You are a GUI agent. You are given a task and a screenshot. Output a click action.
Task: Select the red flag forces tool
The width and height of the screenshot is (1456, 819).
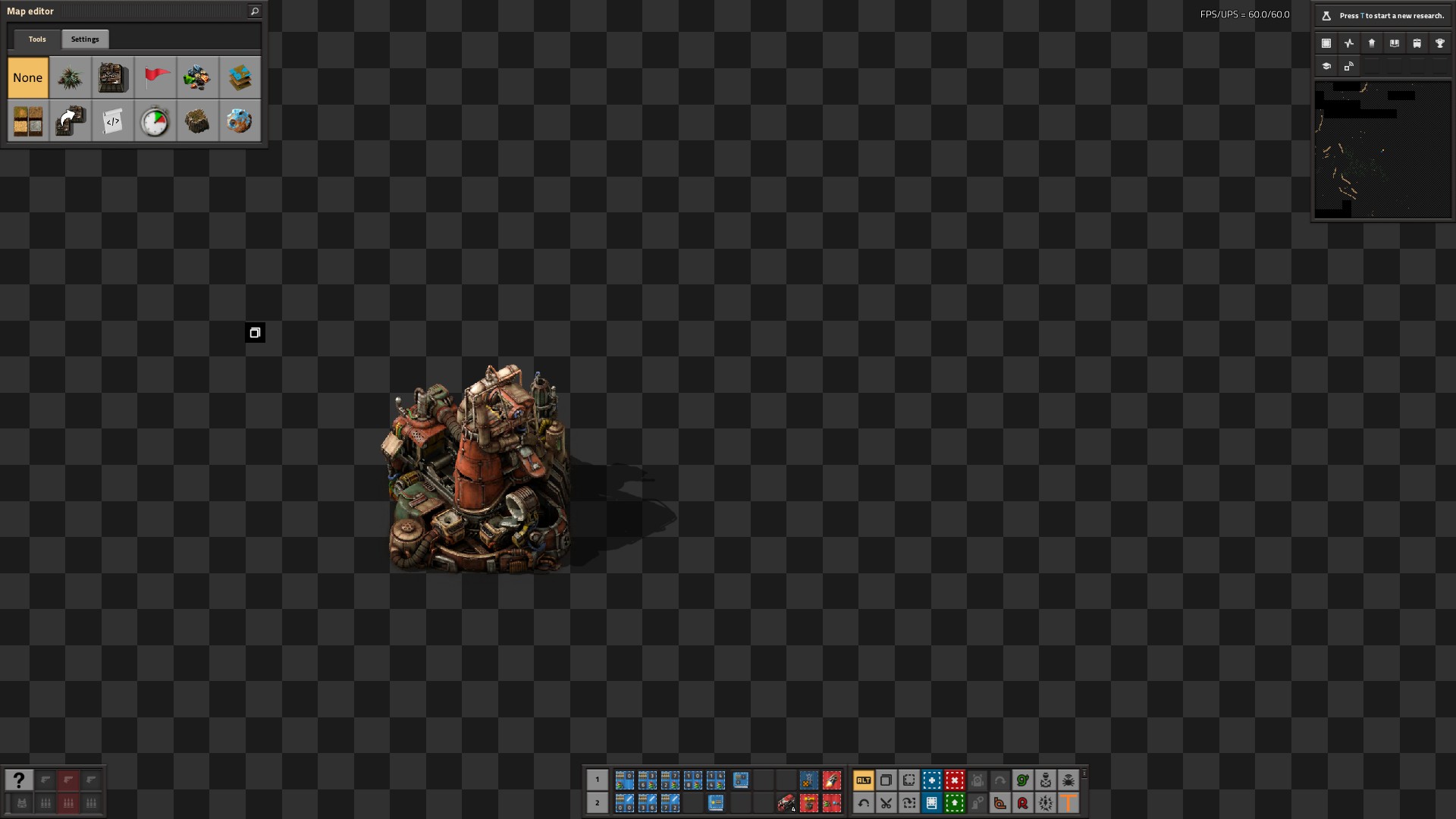(x=155, y=77)
